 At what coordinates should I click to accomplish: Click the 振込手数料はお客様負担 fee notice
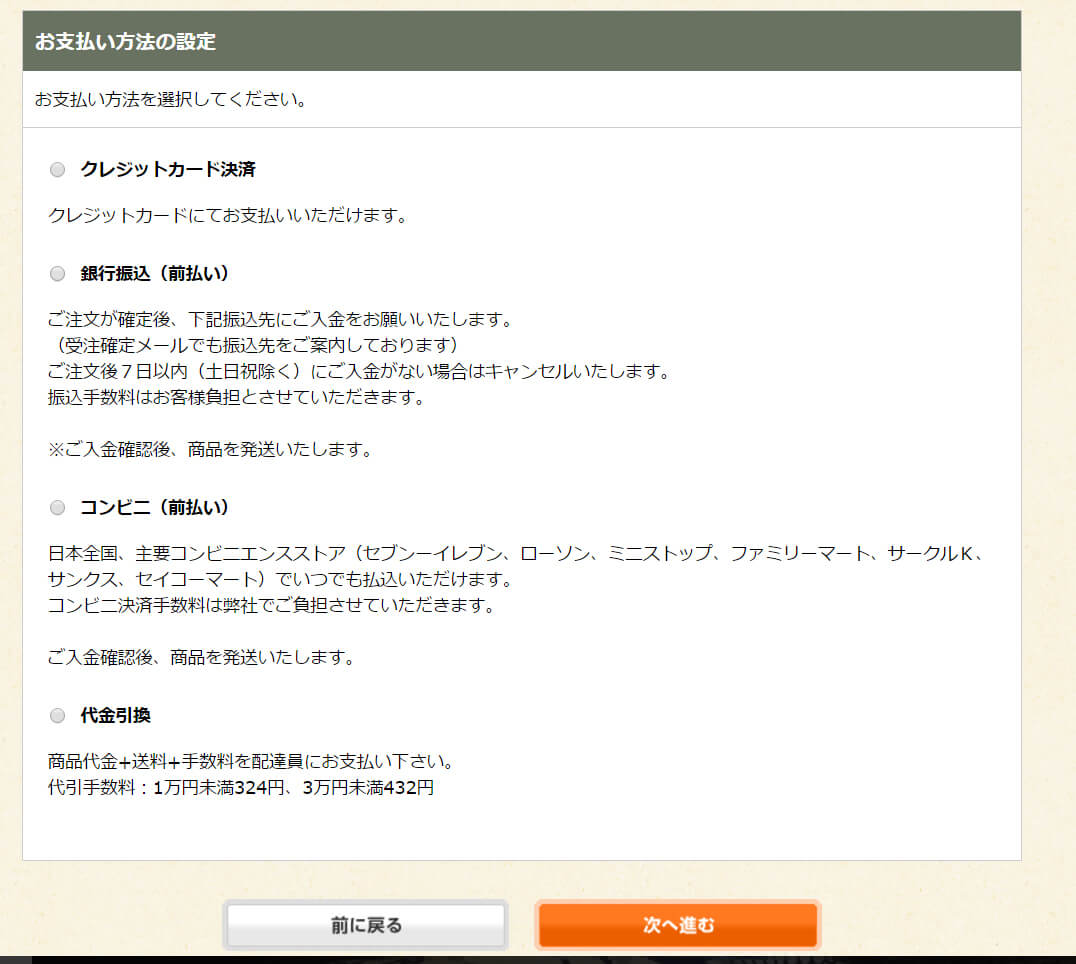pos(236,398)
